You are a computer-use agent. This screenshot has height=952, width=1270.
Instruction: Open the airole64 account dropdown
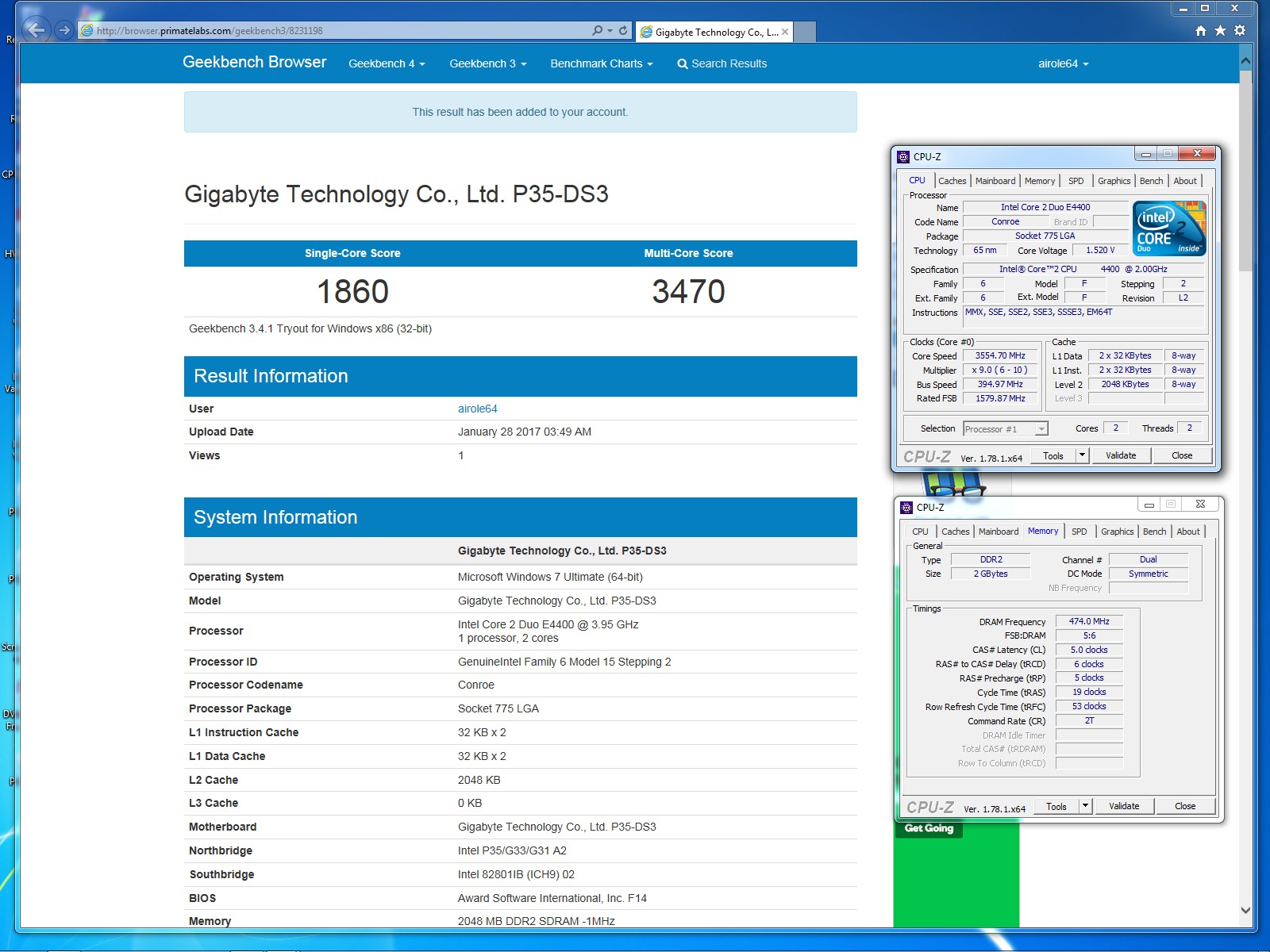pyautogui.click(x=1063, y=63)
